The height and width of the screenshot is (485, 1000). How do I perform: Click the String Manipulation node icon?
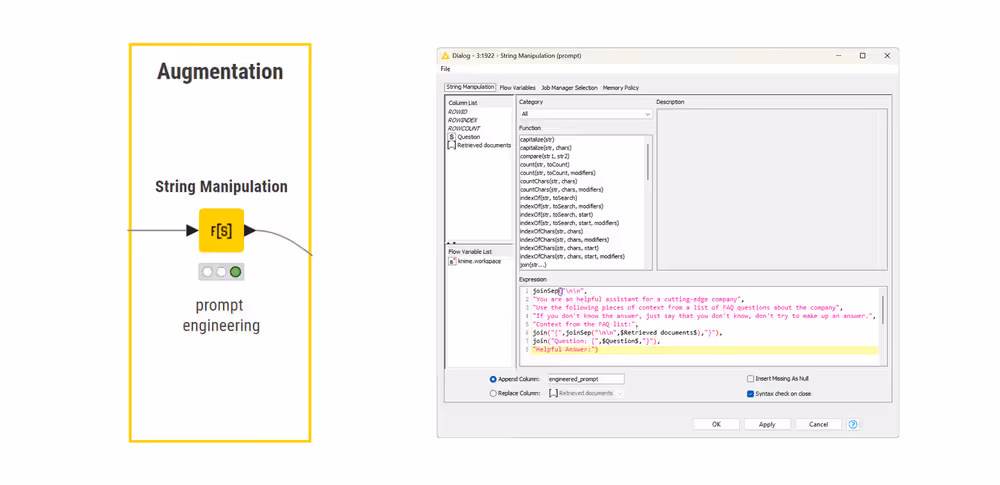click(221, 231)
